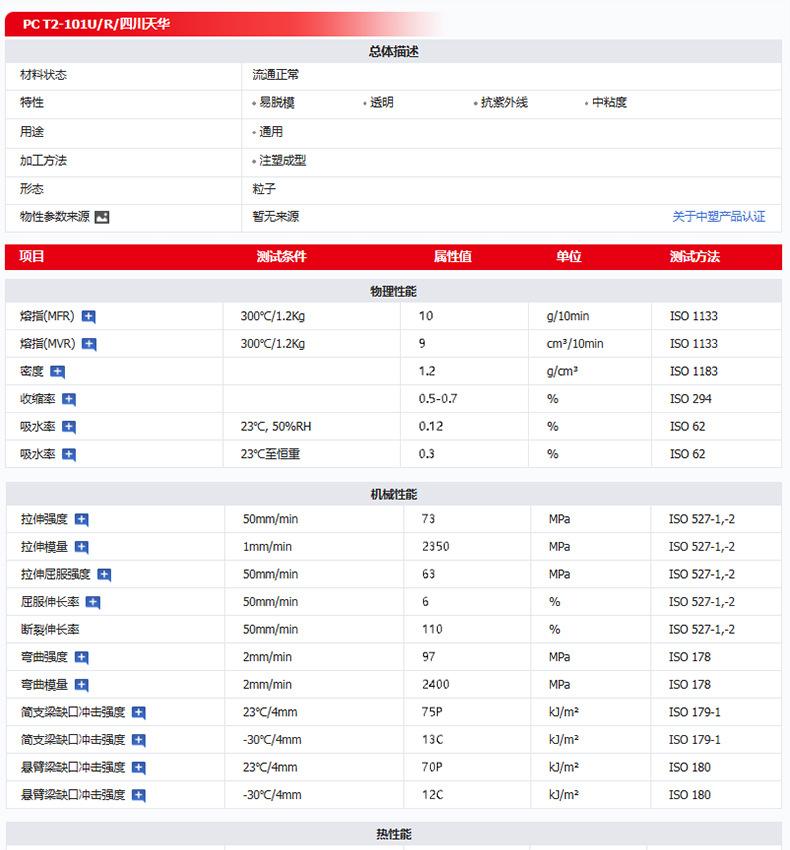Click the image icon beside 物性参数来源

[102, 217]
